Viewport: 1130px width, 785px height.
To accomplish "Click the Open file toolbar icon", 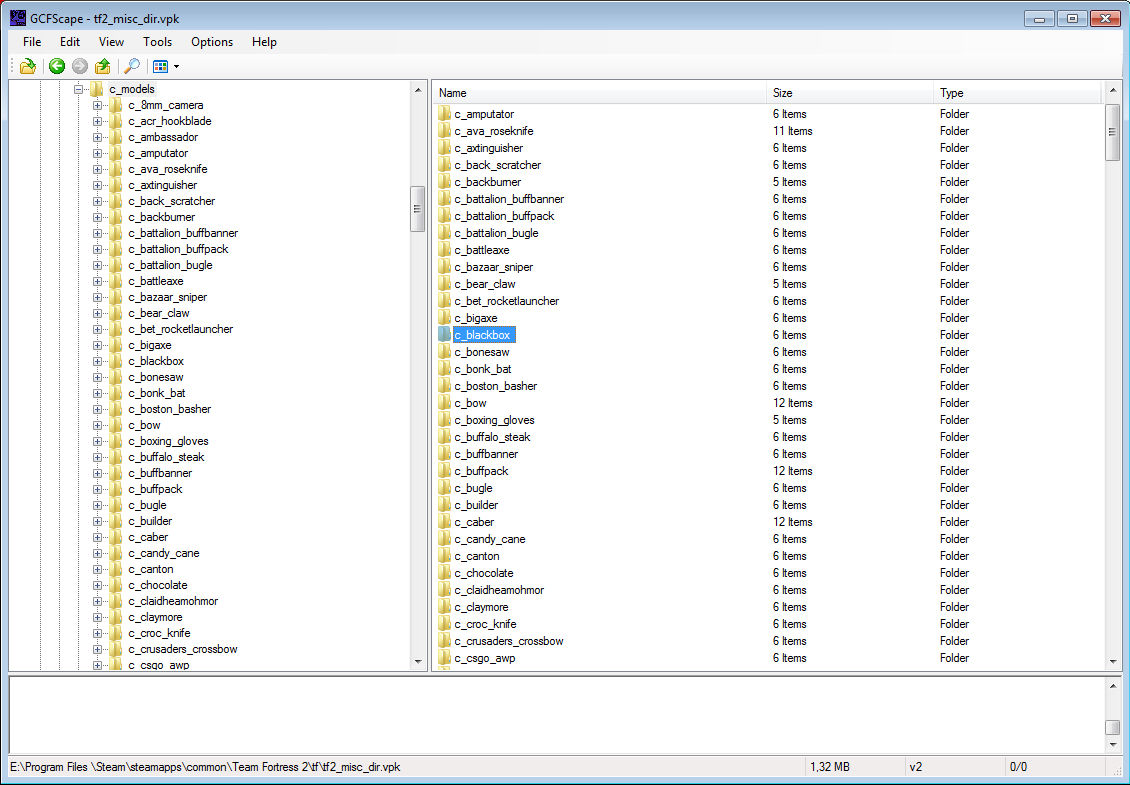I will pyautogui.click(x=27, y=66).
